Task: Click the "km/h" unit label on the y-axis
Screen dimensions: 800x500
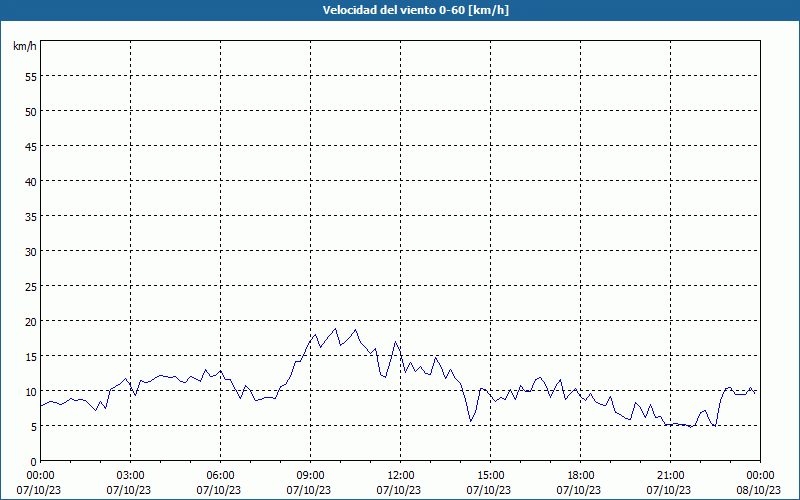Action: (25, 46)
